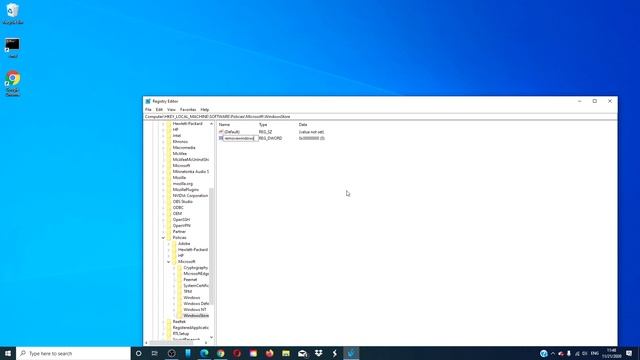Open the Action Center notifications icon

pyautogui.click(x=629, y=353)
